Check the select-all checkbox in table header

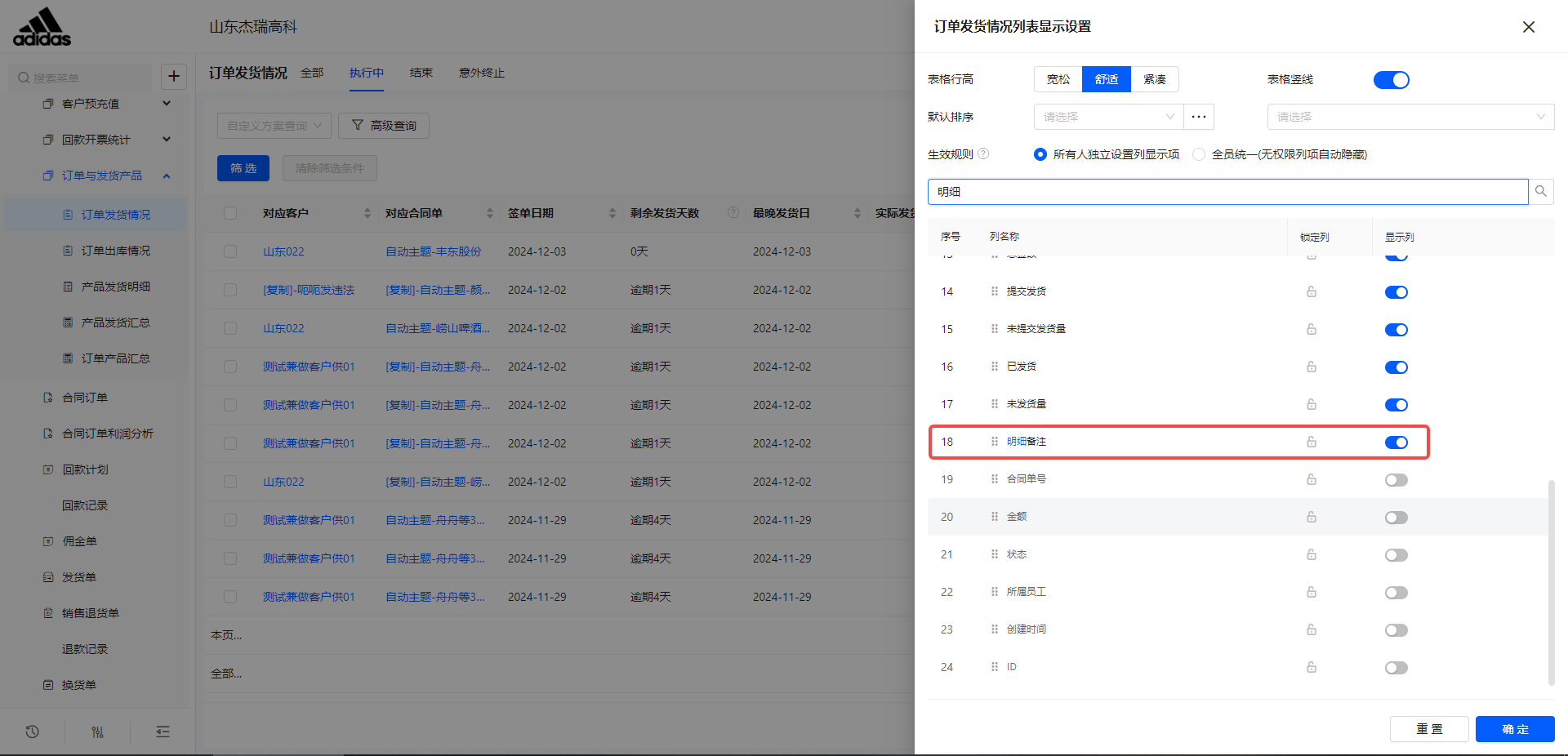230,213
